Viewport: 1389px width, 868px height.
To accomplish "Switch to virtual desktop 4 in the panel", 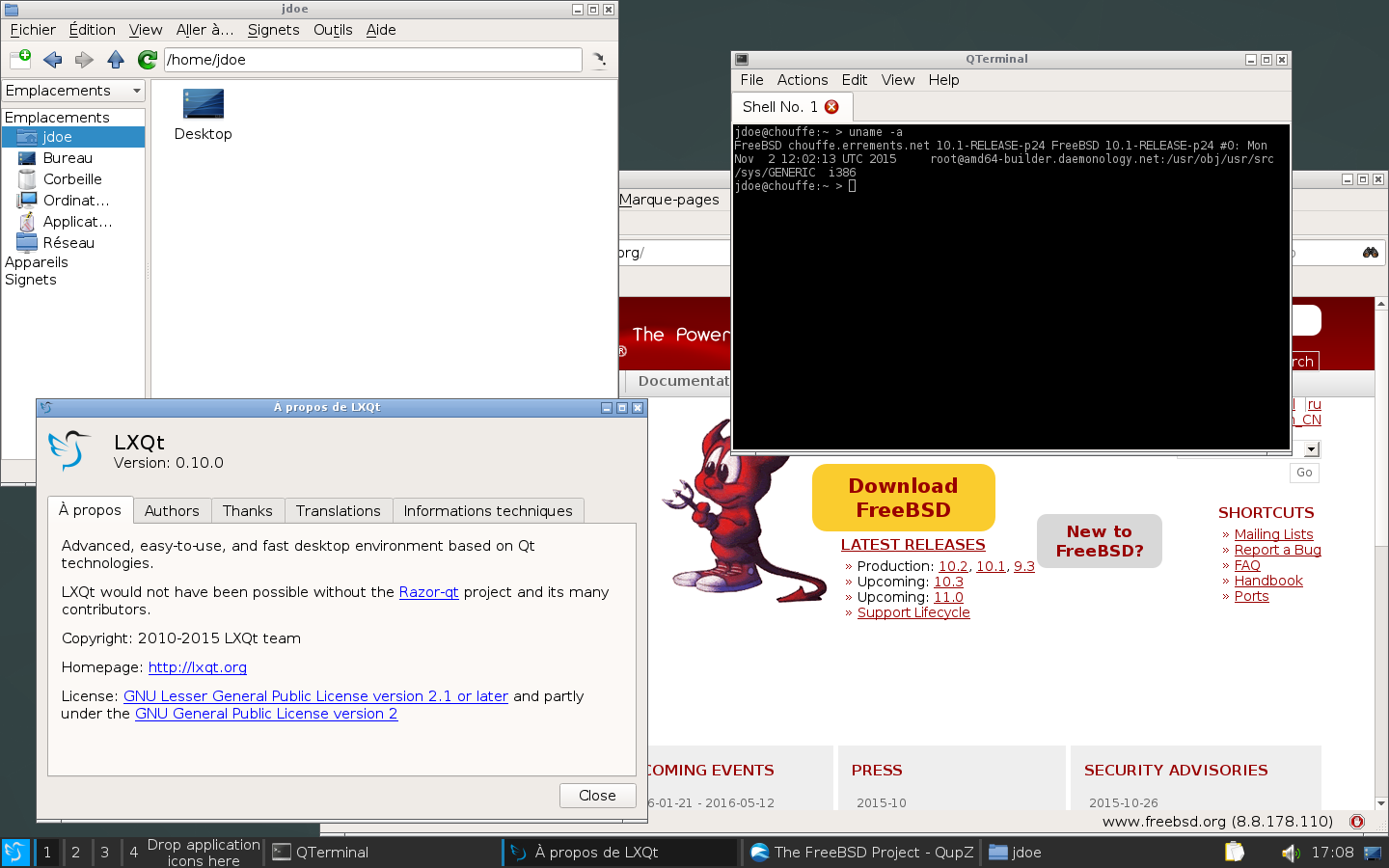I will coord(134,853).
